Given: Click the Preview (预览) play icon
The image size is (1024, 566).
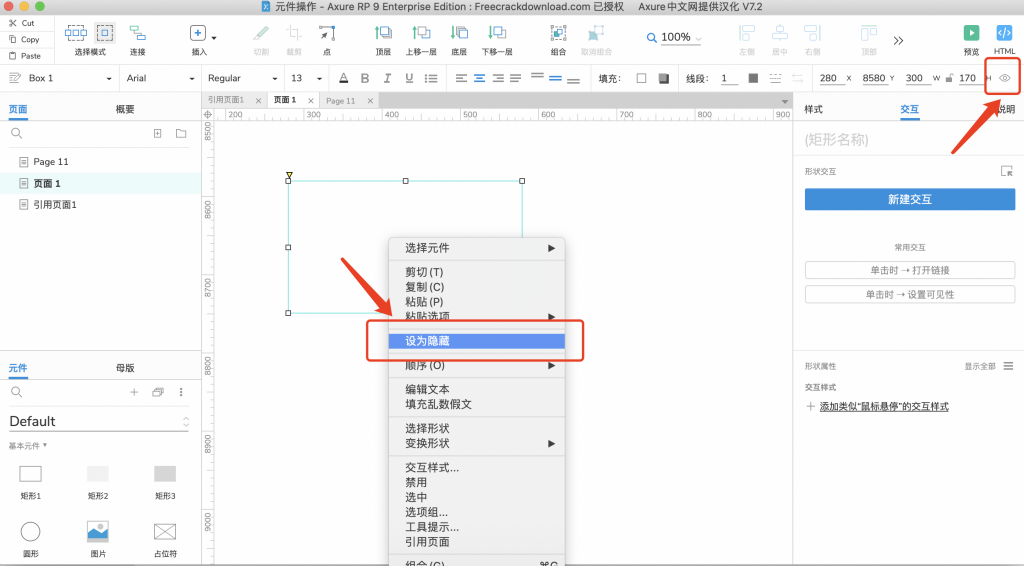Looking at the screenshot, I should pyautogui.click(x=971, y=33).
